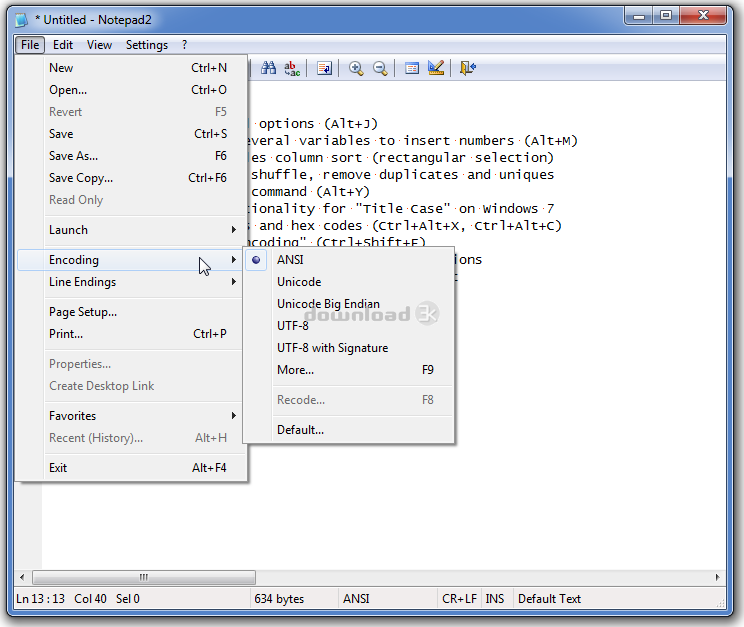Open the Edit menu
This screenshot has width=744, height=627.
coord(63,45)
